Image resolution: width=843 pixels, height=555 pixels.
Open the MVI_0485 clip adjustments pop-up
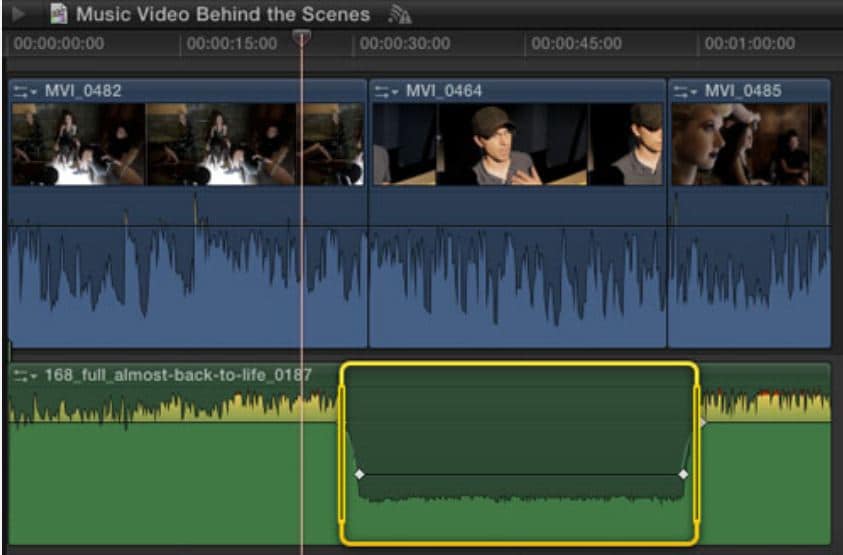[685, 91]
